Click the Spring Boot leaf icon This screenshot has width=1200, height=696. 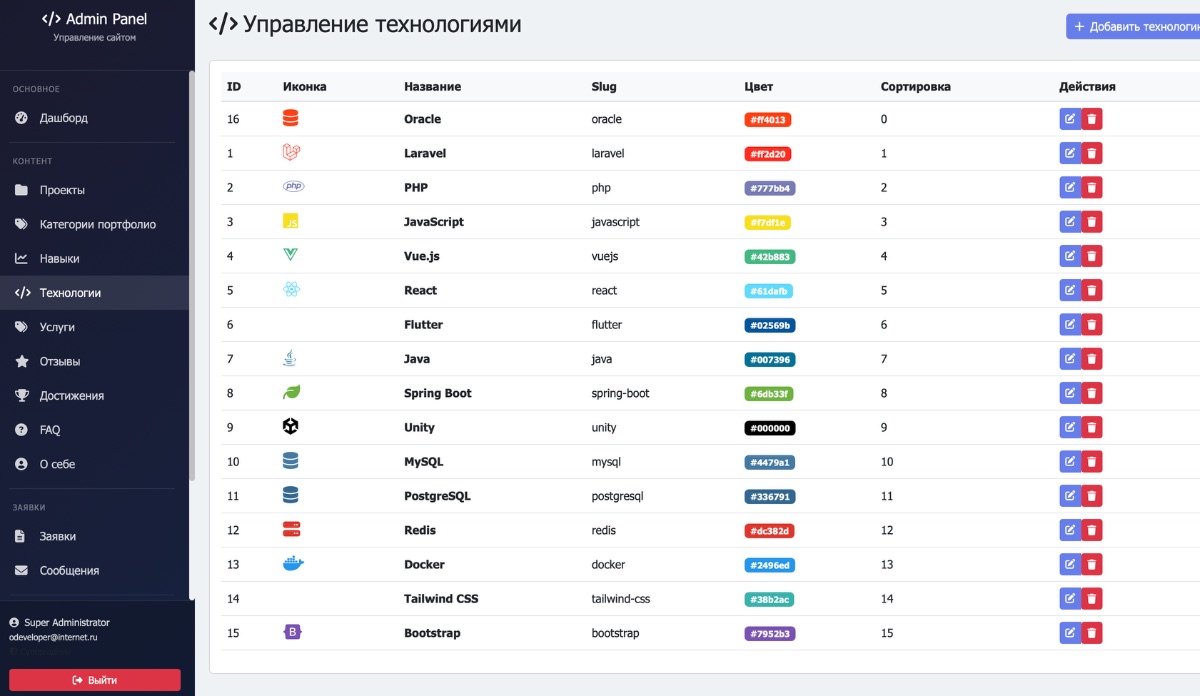point(292,393)
